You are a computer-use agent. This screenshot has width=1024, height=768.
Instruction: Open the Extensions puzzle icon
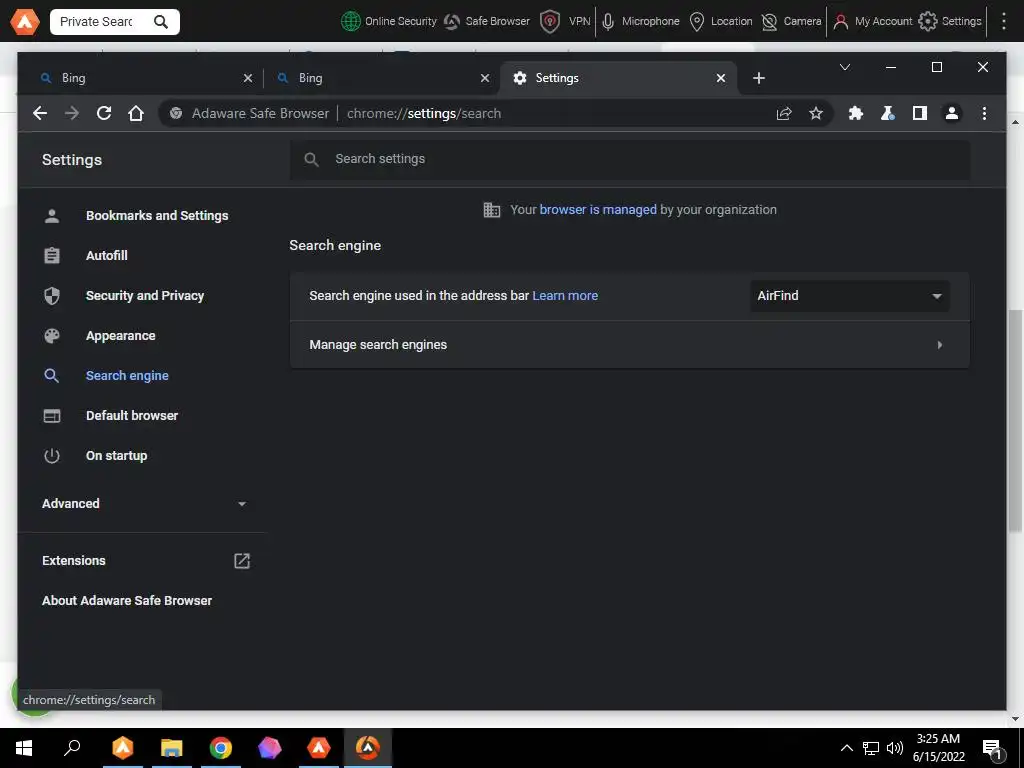[856, 114]
